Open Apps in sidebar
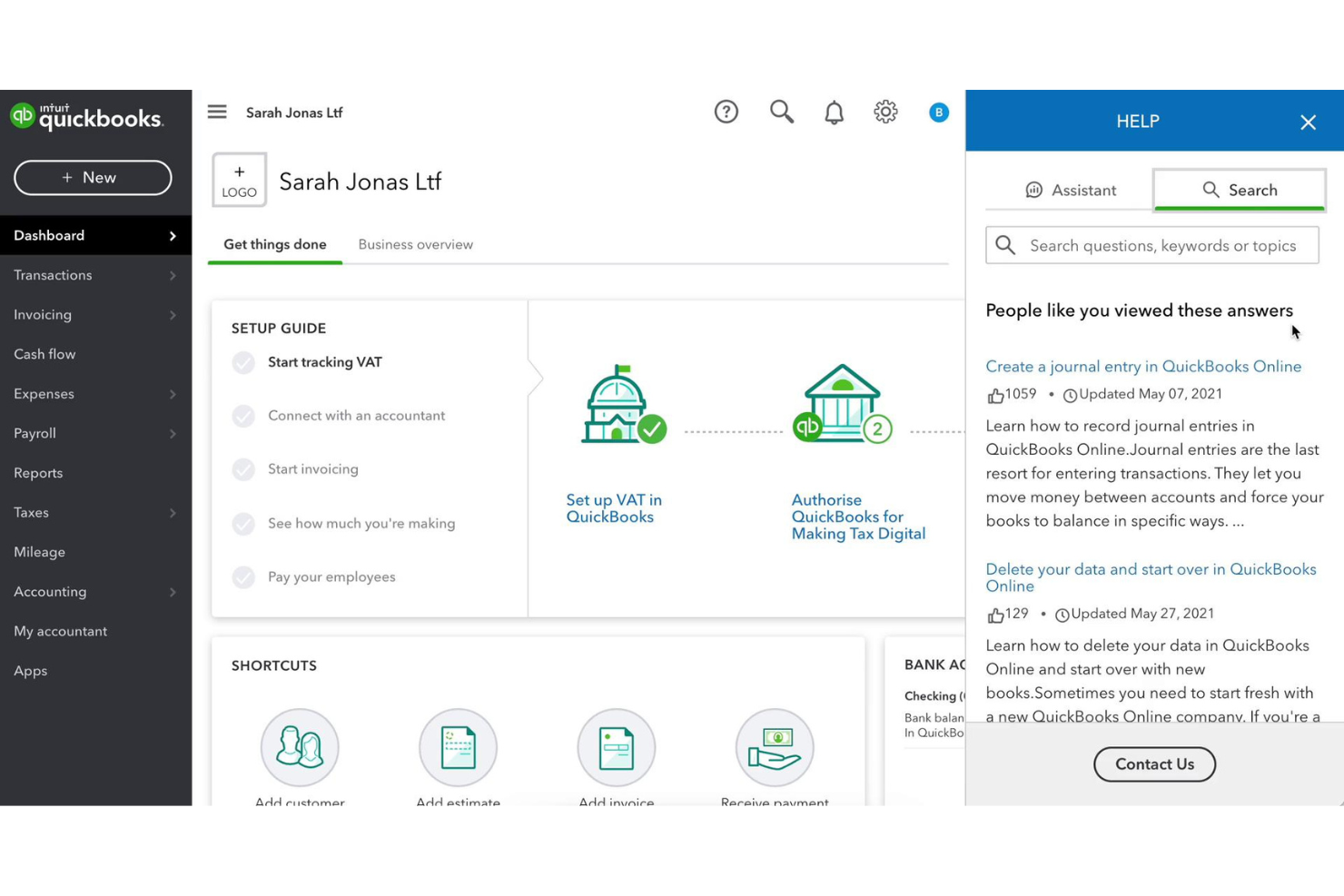The image size is (1344, 896). (96, 671)
